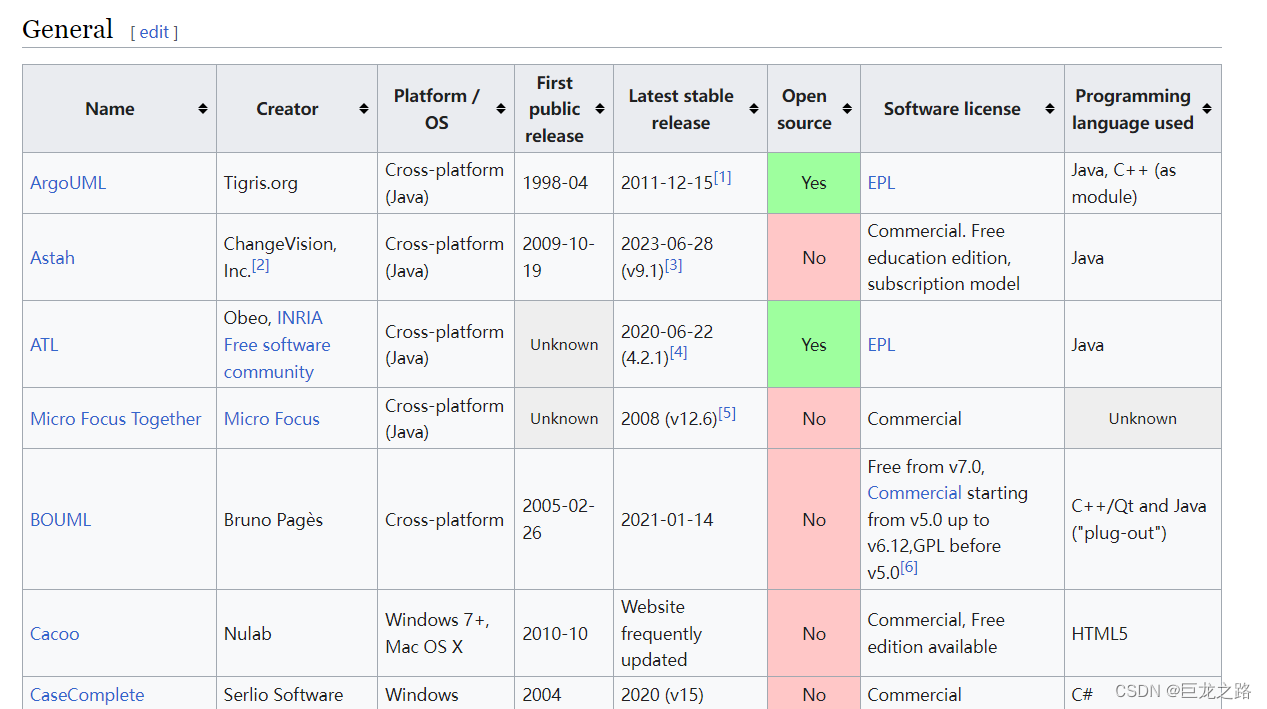
Task: Select the 2021-01-14 stable release cell
Action: 690,520
